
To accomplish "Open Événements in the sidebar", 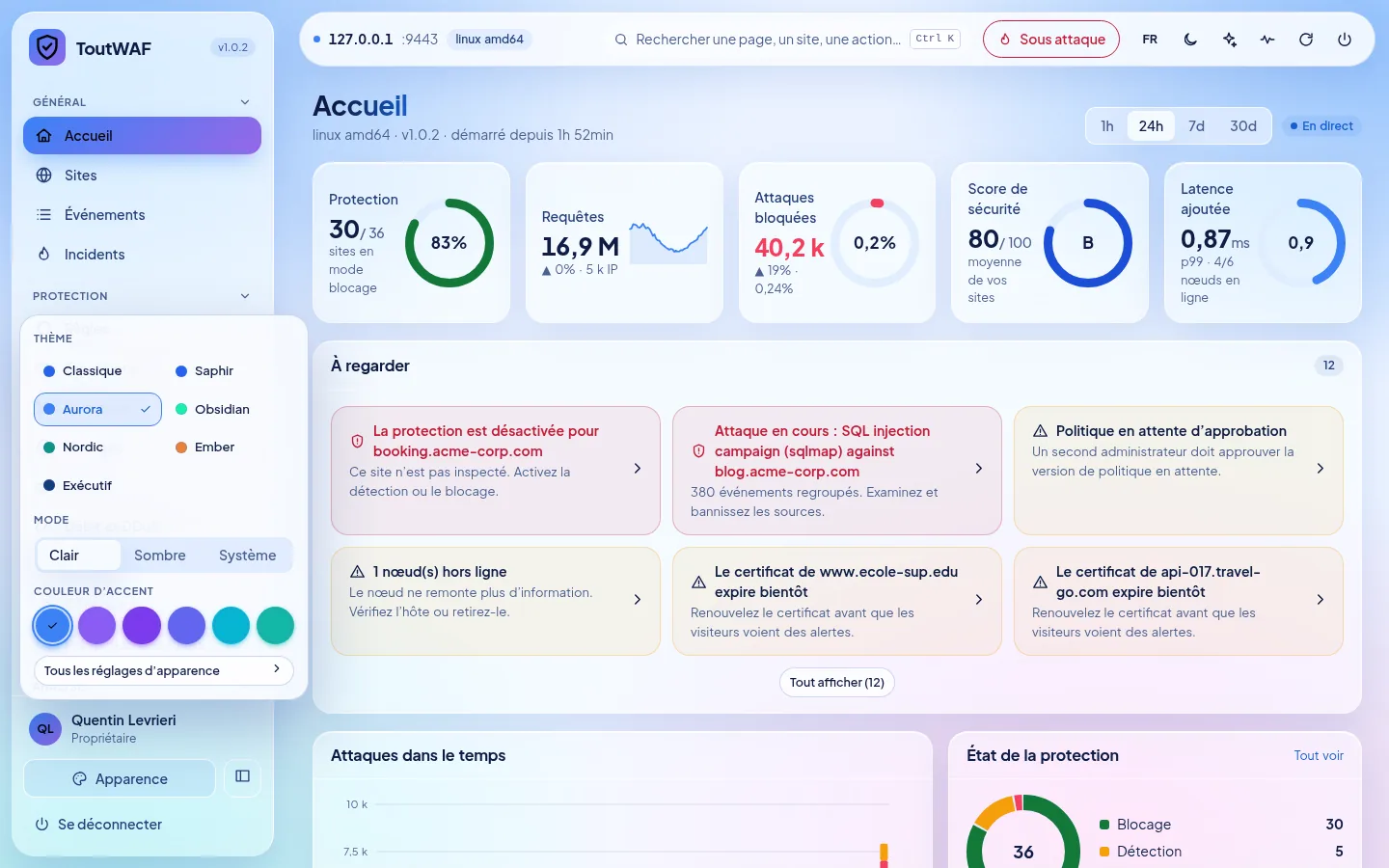I will (142, 215).
